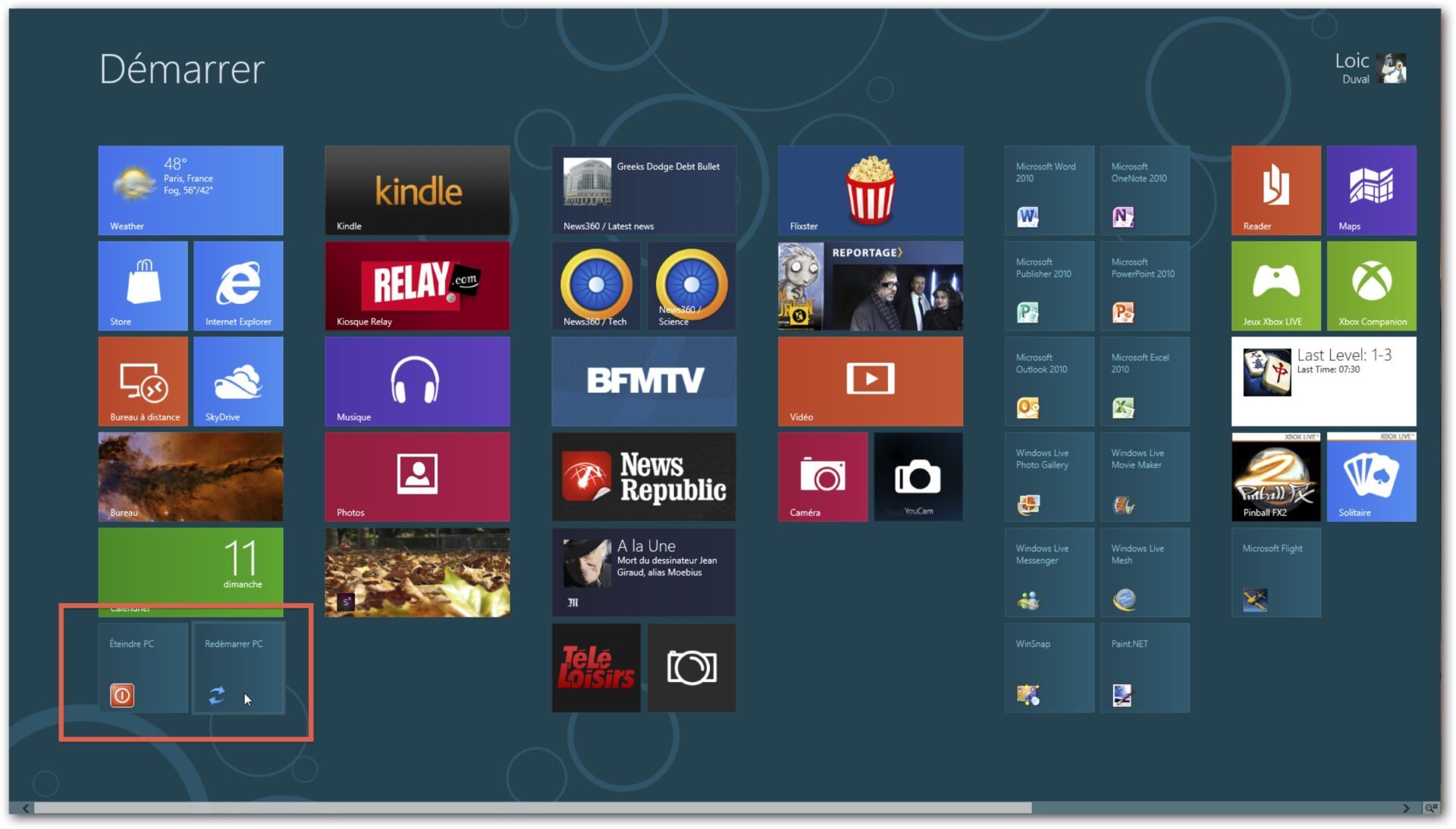The height and width of the screenshot is (829, 1456).
Task: Open the autumn leaves photo tile
Action: 417,573
